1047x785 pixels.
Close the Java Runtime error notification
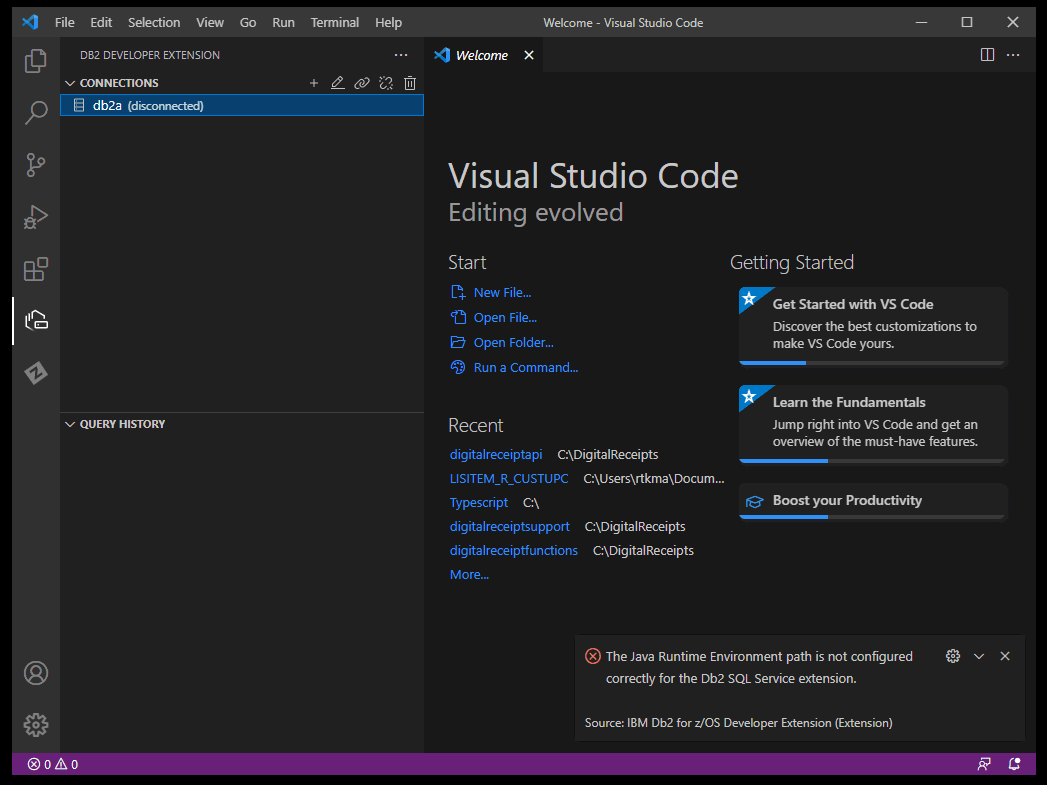pos(1005,656)
